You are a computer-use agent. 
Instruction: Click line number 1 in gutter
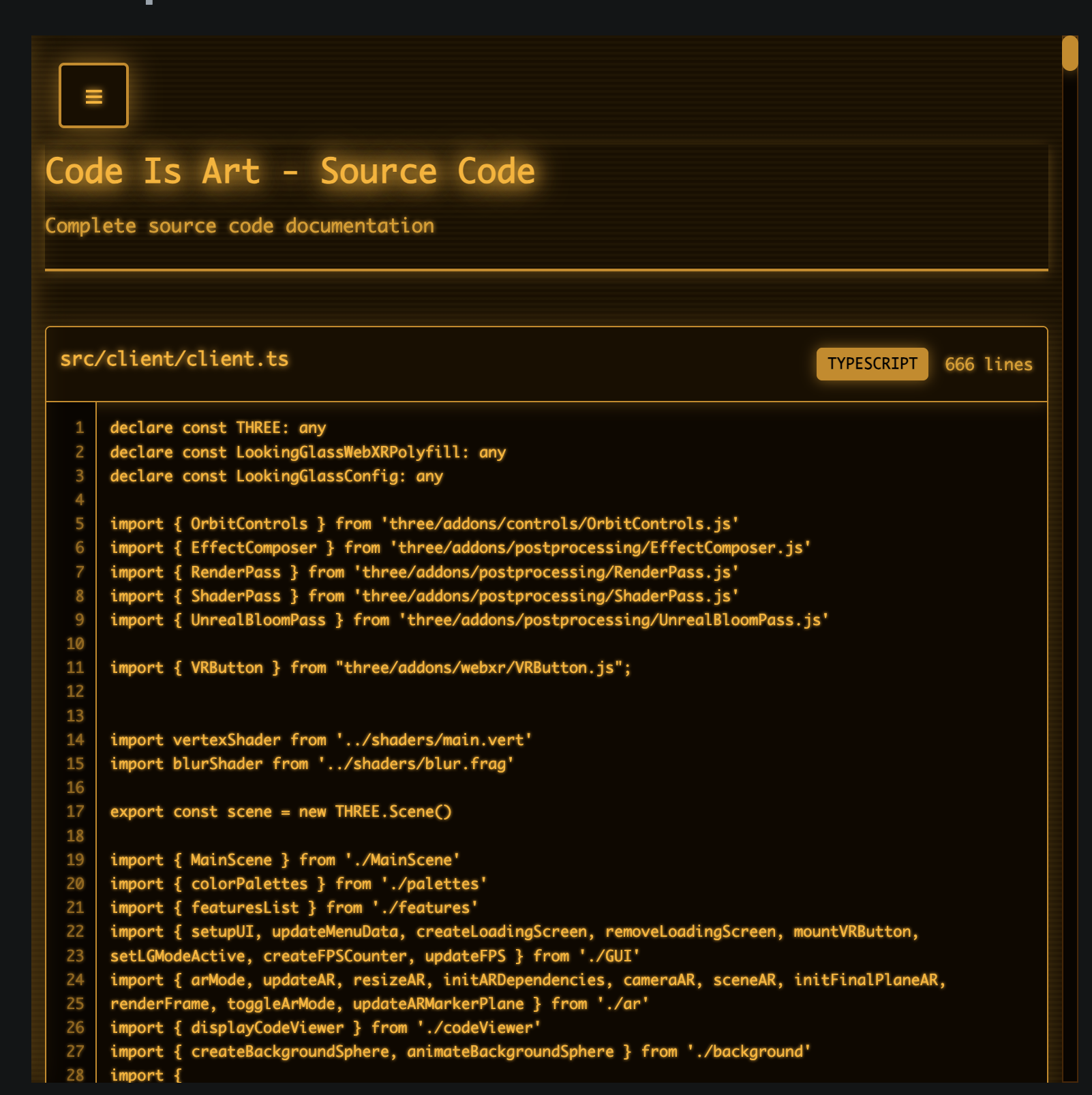pos(80,427)
